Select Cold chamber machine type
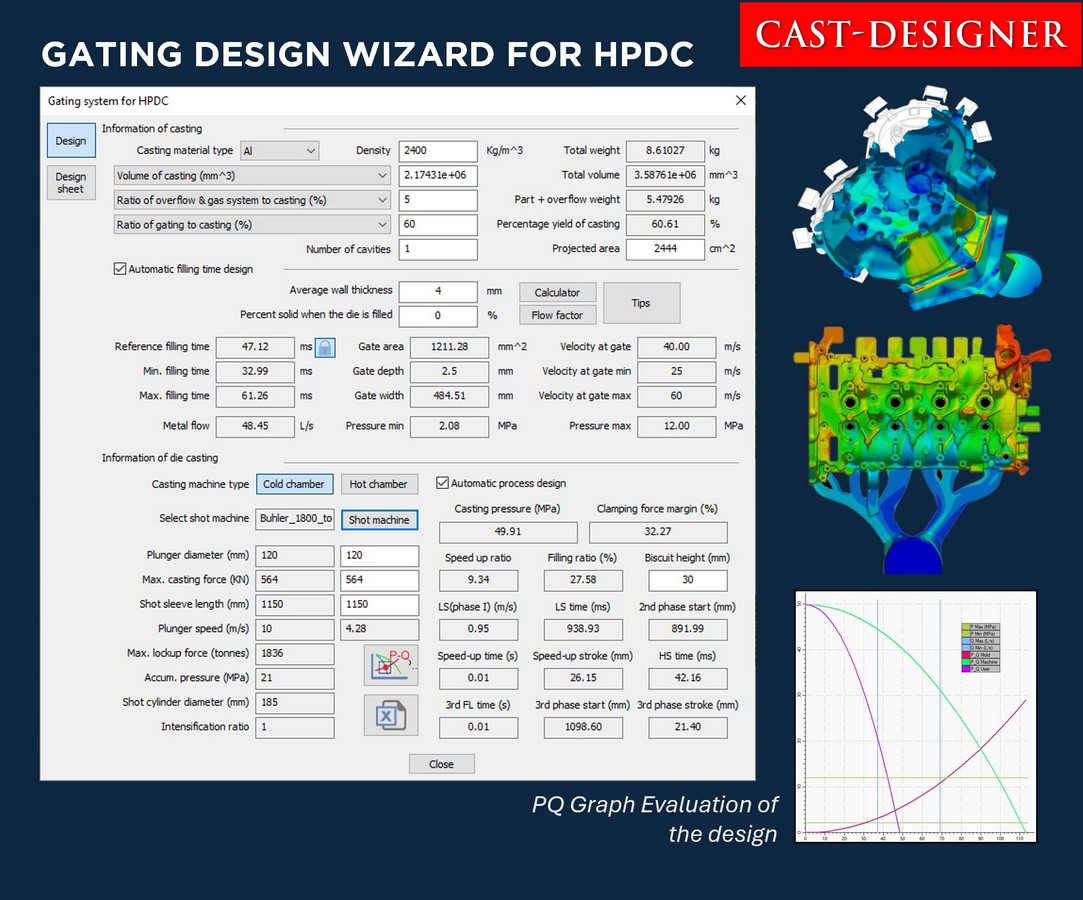The image size is (1083, 900). tap(293, 484)
